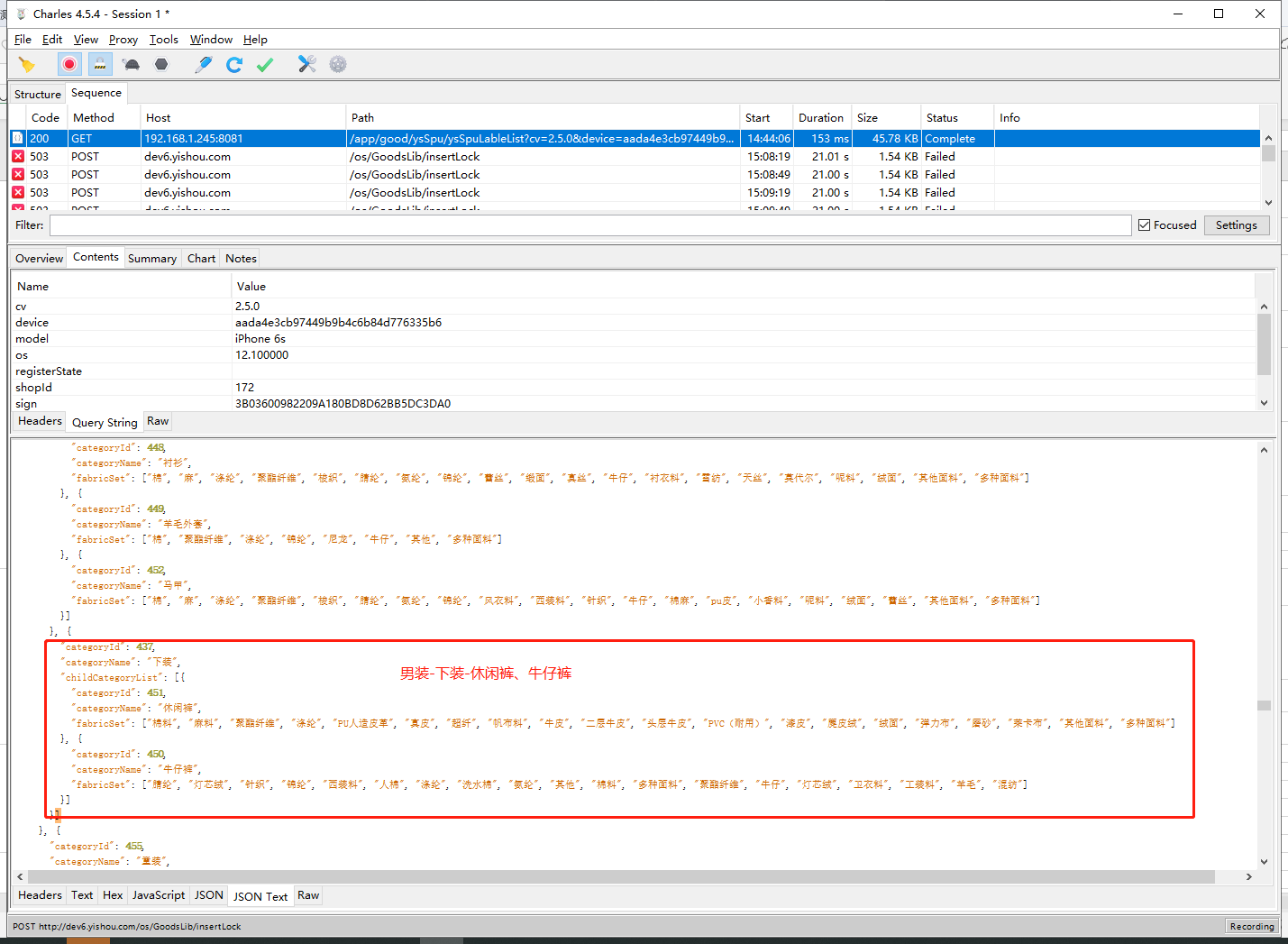Select the response JavaScript tab
The height and width of the screenshot is (944, 1288).
point(159,895)
